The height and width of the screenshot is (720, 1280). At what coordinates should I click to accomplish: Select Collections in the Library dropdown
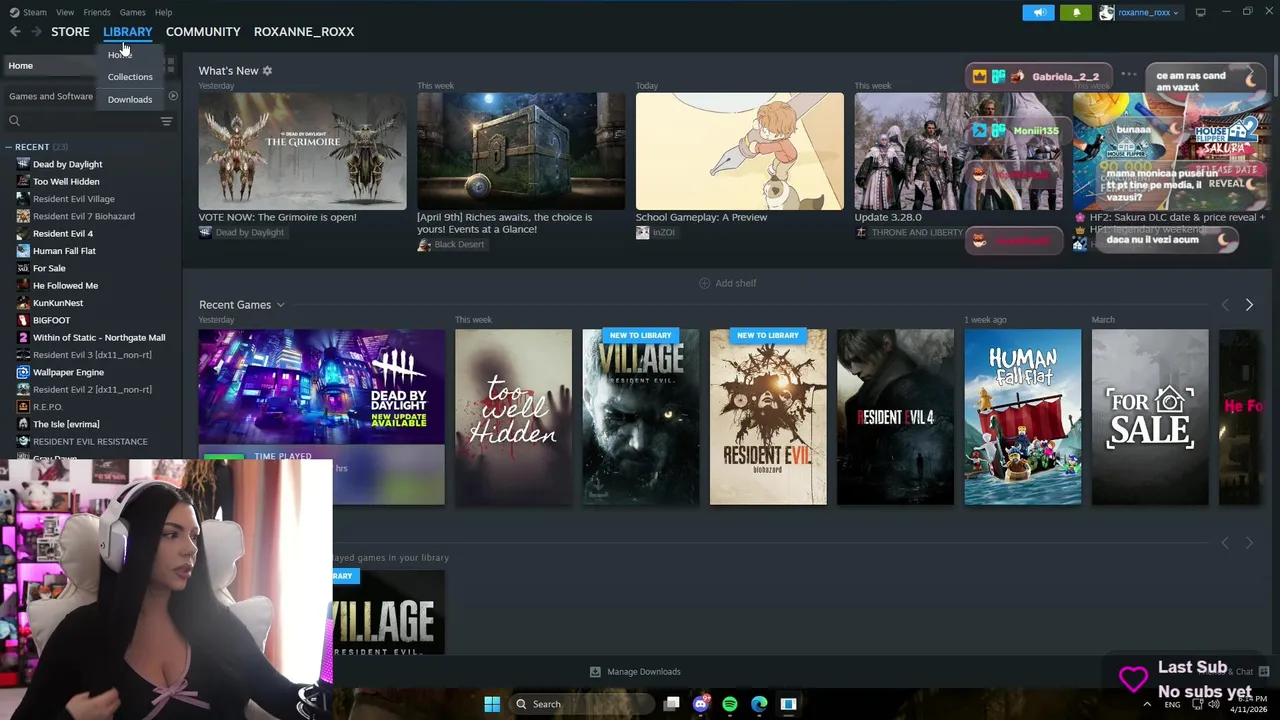(x=130, y=77)
